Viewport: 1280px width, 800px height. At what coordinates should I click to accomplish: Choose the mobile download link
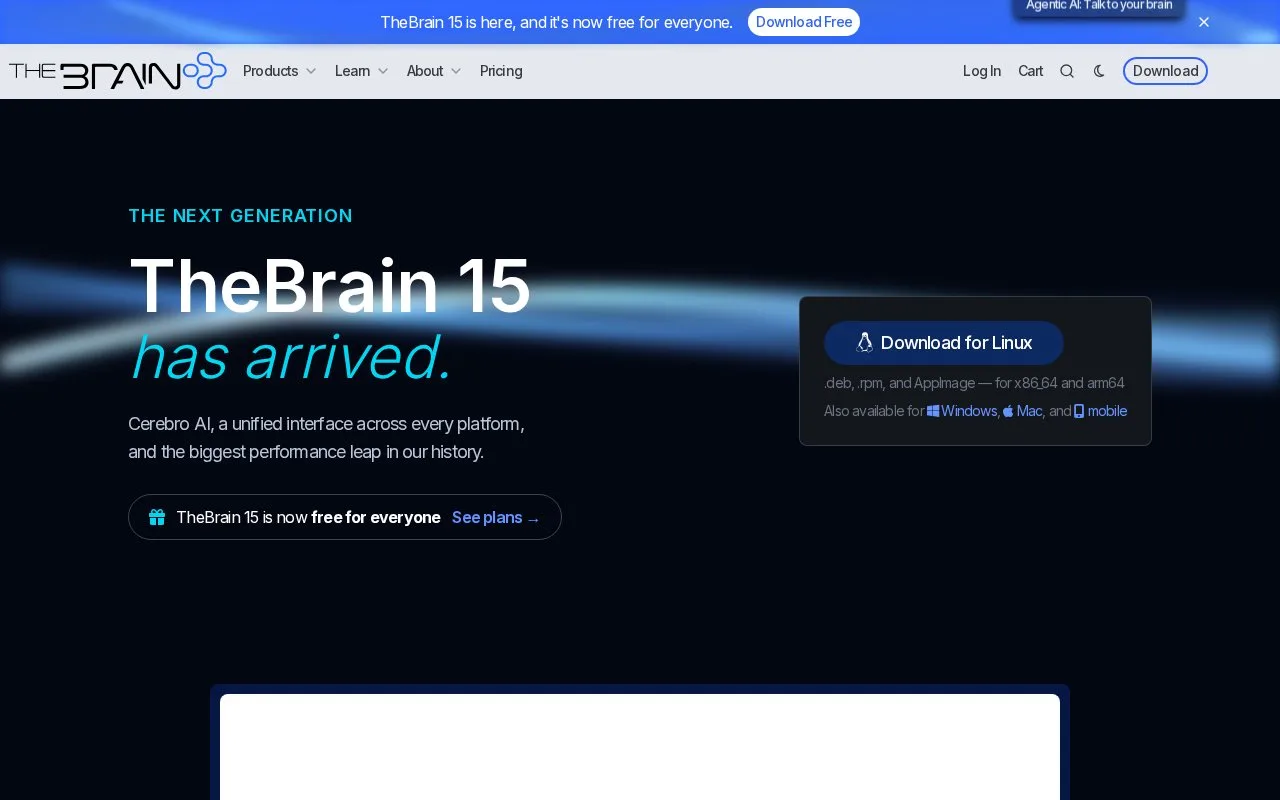click(1100, 411)
